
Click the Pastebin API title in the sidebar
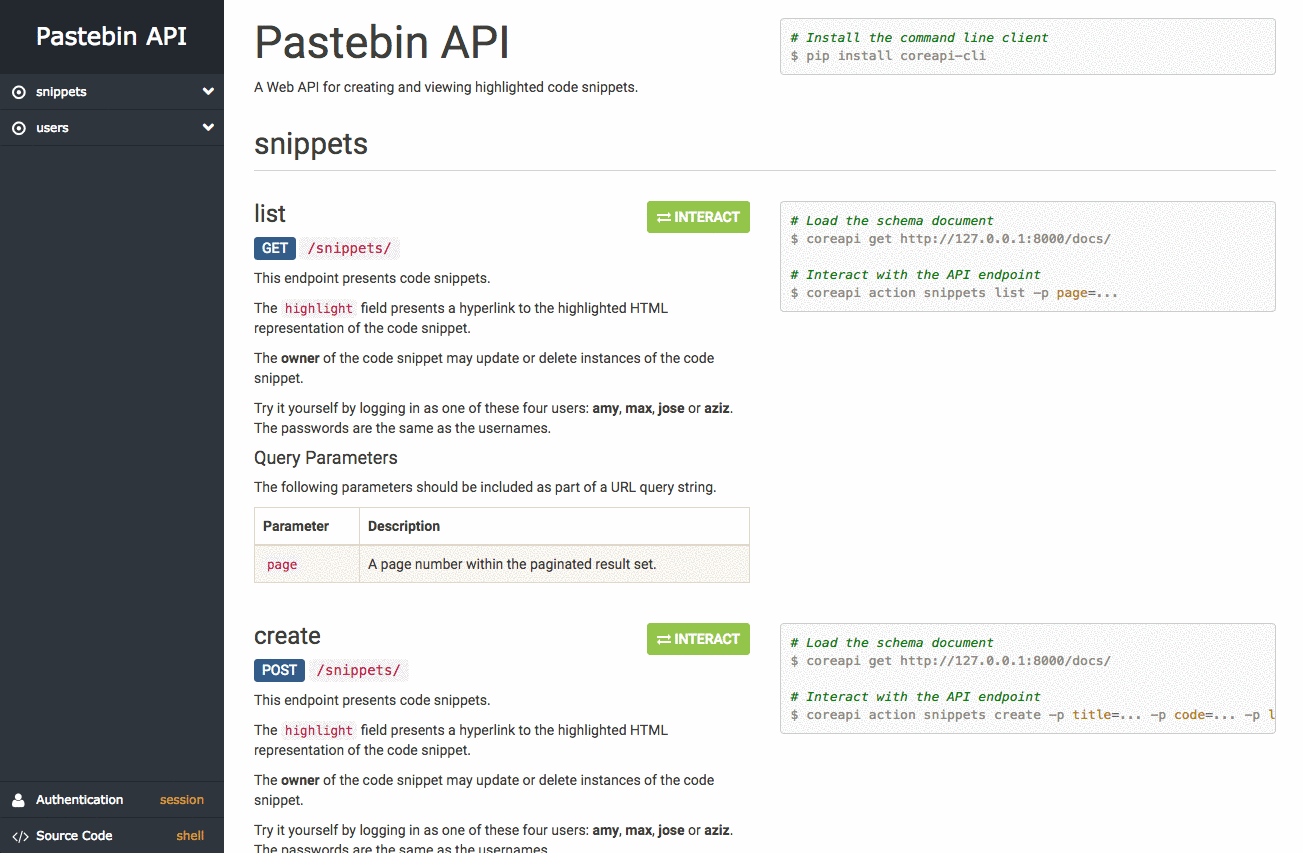111,35
